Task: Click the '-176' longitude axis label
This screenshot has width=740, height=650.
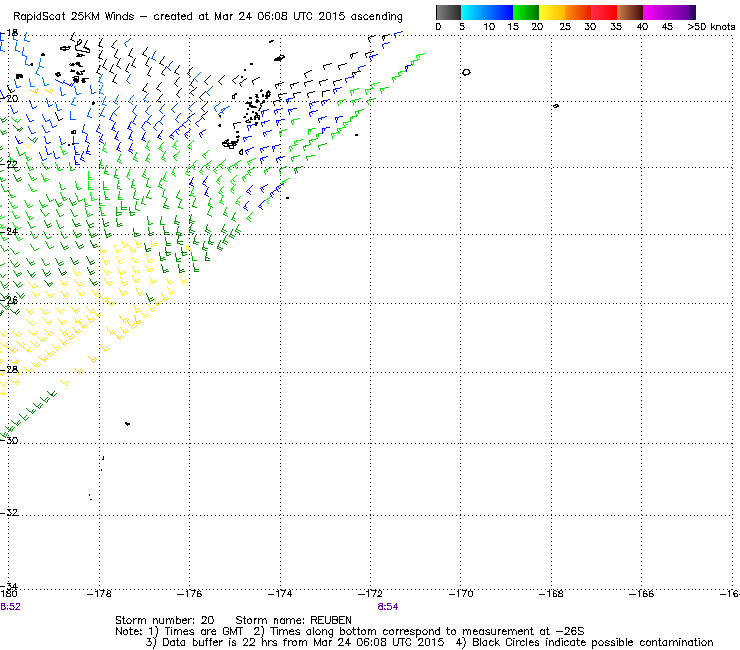Action: pos(189,594)
